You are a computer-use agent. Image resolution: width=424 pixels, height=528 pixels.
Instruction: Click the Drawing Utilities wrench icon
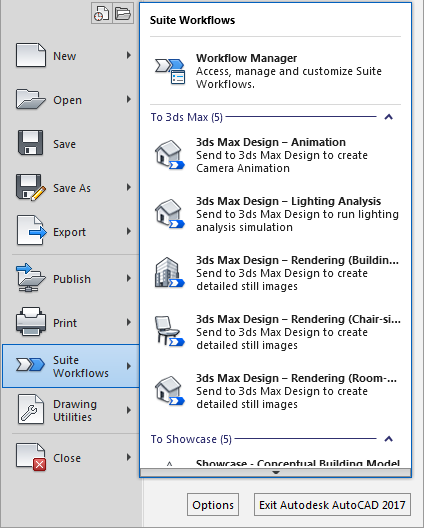point(30,409)
